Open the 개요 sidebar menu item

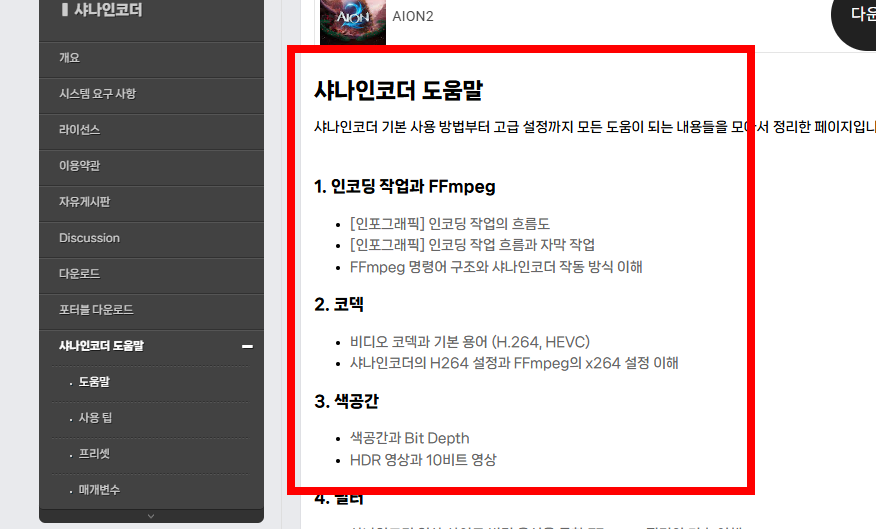pos(151,58)
